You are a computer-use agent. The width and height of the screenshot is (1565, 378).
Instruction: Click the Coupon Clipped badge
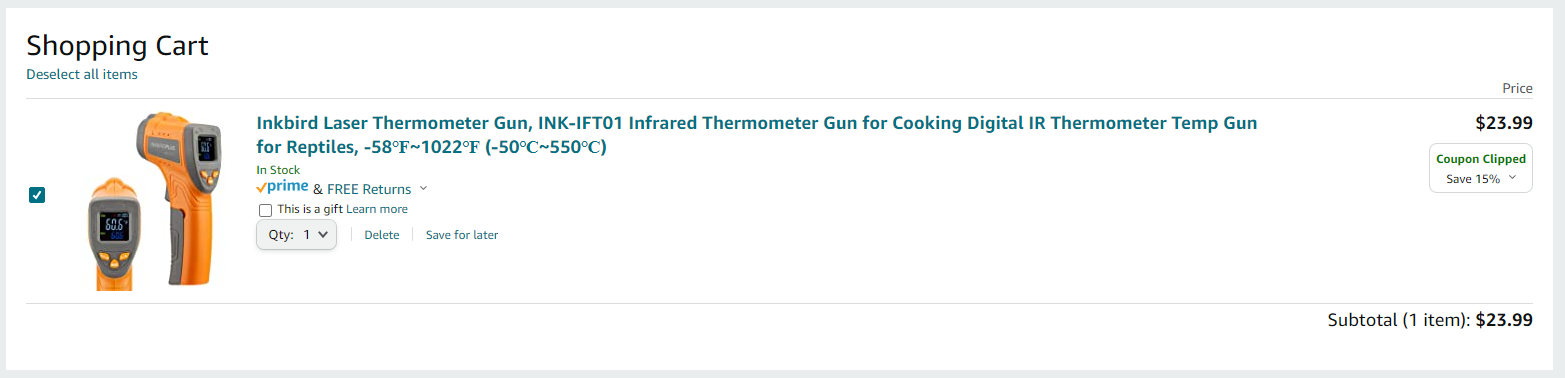pos(1481,159)
